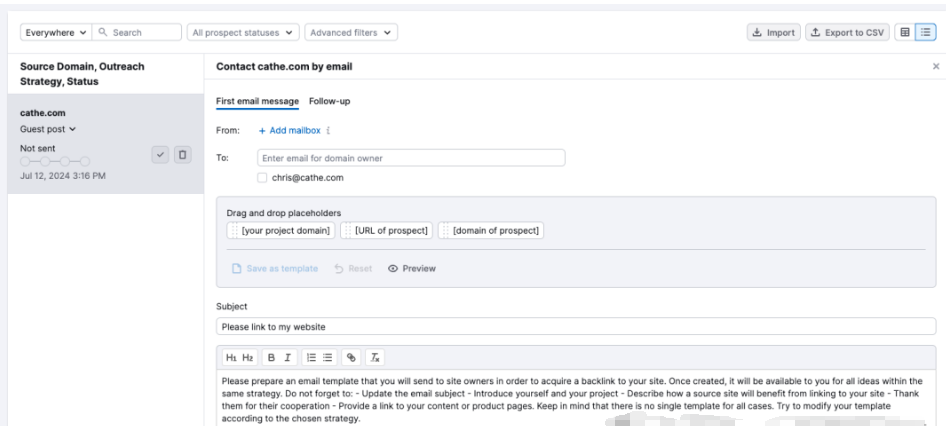Open the Everywhere search scope dropdown
The image size is (946, 426).
click(x=56, y=32)
